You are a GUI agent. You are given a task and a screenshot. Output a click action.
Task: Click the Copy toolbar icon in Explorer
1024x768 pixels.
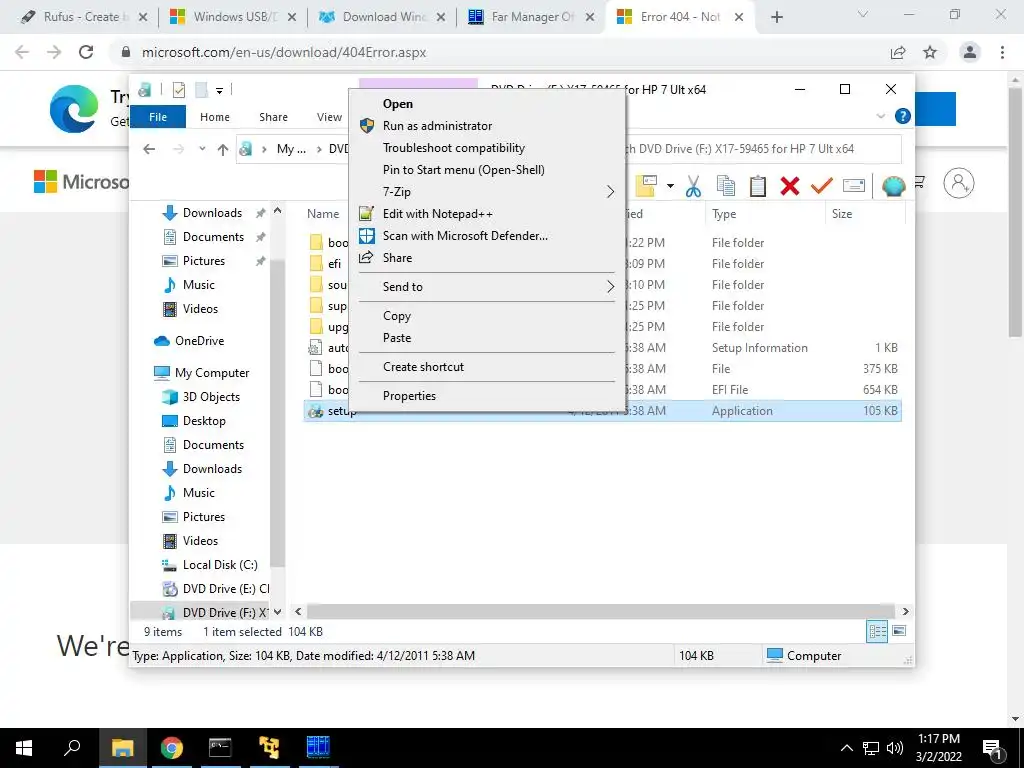726,186
